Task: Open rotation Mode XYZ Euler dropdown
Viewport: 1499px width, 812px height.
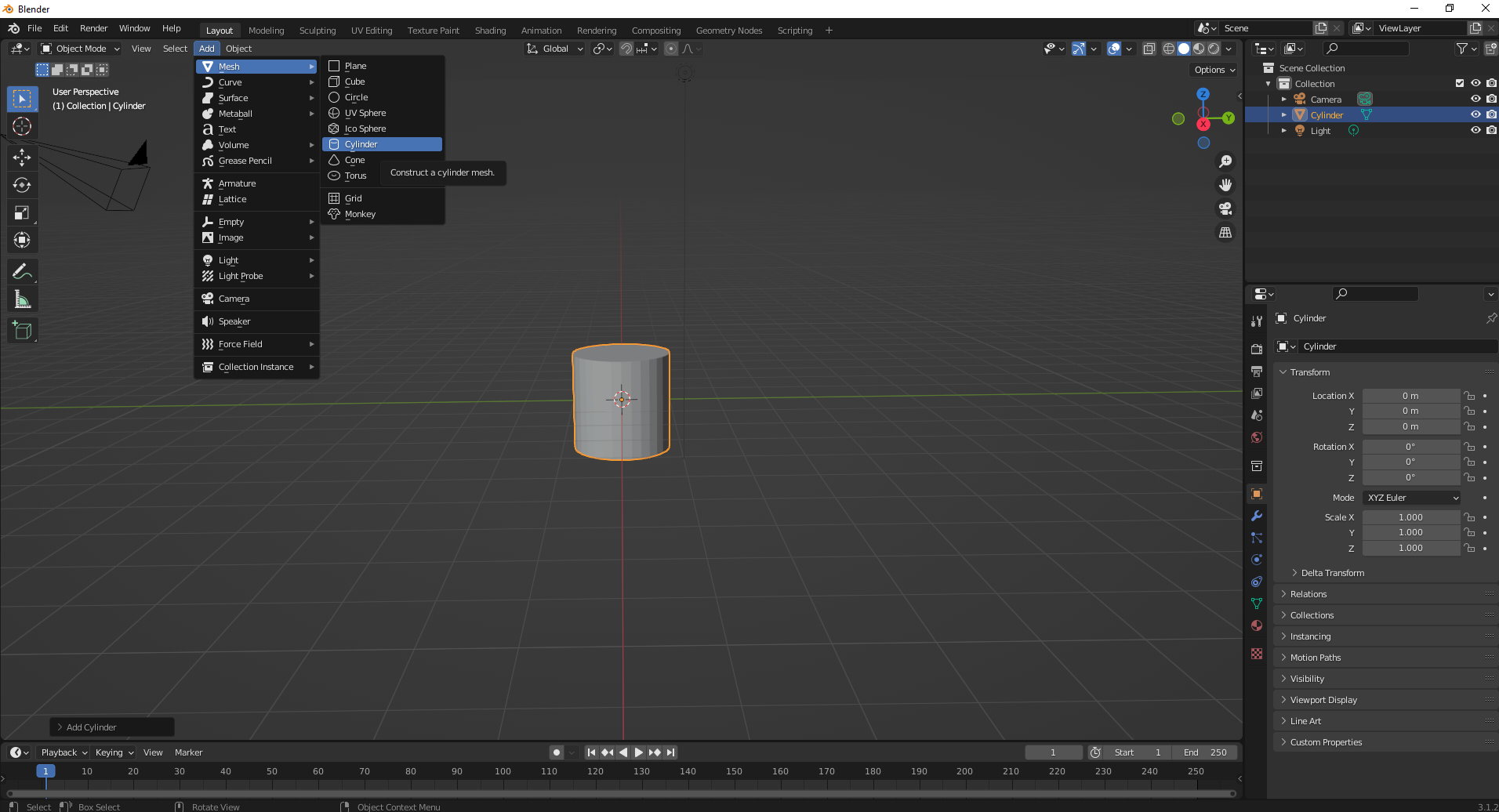Action: [x=1412, y=498]
